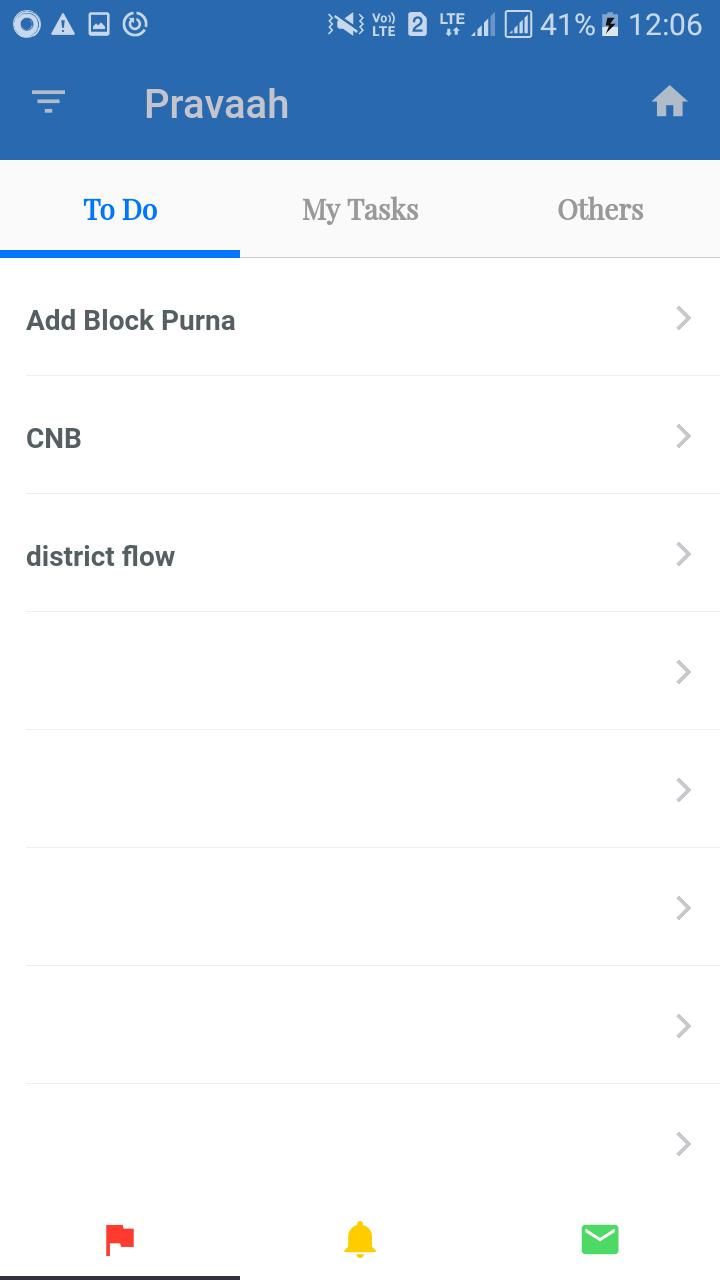The height and width of the screenshot is (1280, 720).
Task: Select the To Do tab
Action: tap(120, 209)
